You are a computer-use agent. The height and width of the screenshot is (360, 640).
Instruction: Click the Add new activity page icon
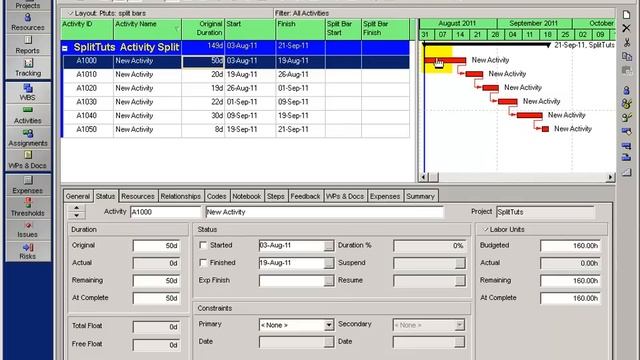point(626,15)
